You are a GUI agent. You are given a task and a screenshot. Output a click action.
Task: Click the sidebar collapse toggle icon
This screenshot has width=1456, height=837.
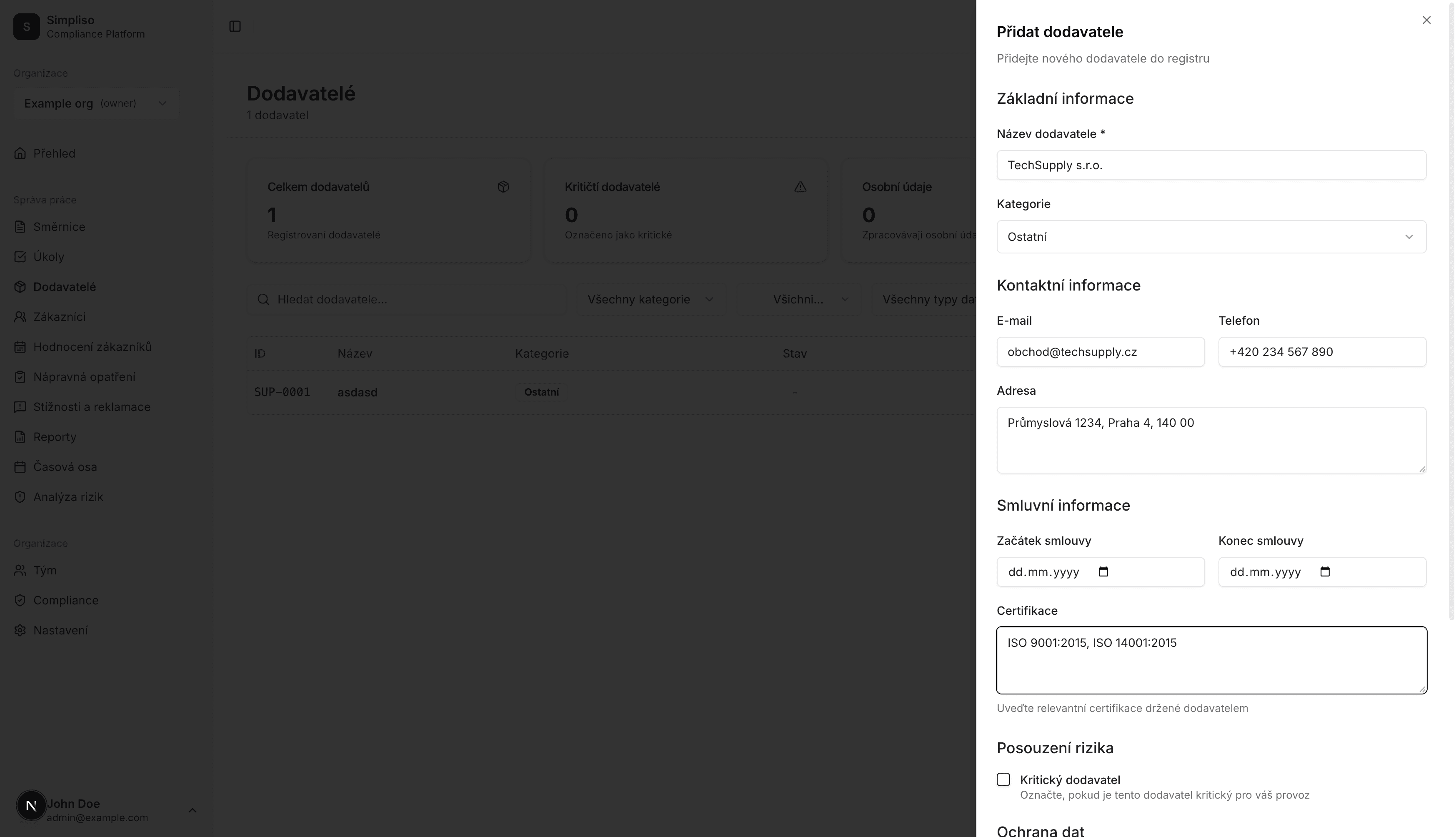tap(235, 26)
